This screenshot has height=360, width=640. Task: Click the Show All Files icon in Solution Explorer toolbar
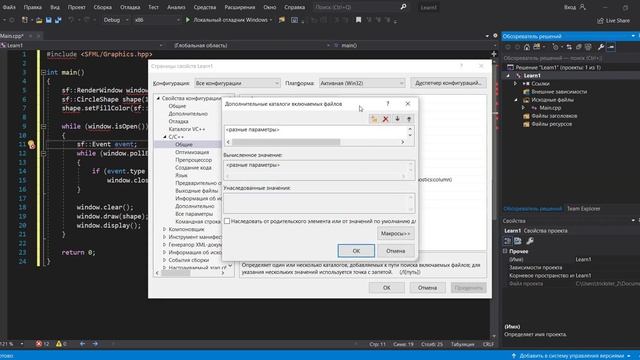pyautogui.click(x=588, y=47)
